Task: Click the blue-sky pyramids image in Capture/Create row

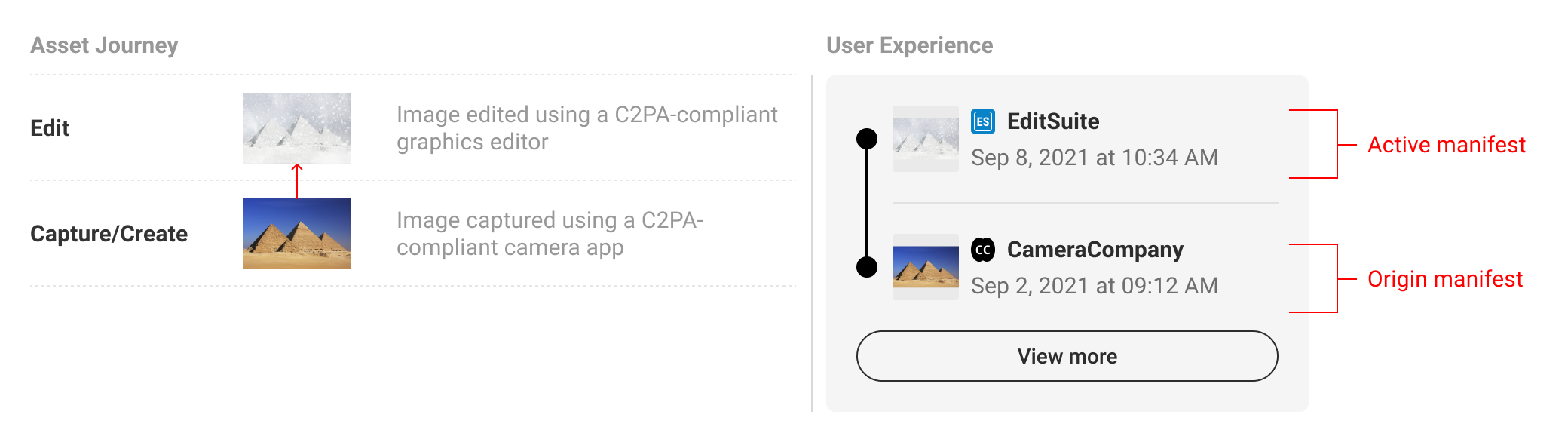Action: pos(297,234)
